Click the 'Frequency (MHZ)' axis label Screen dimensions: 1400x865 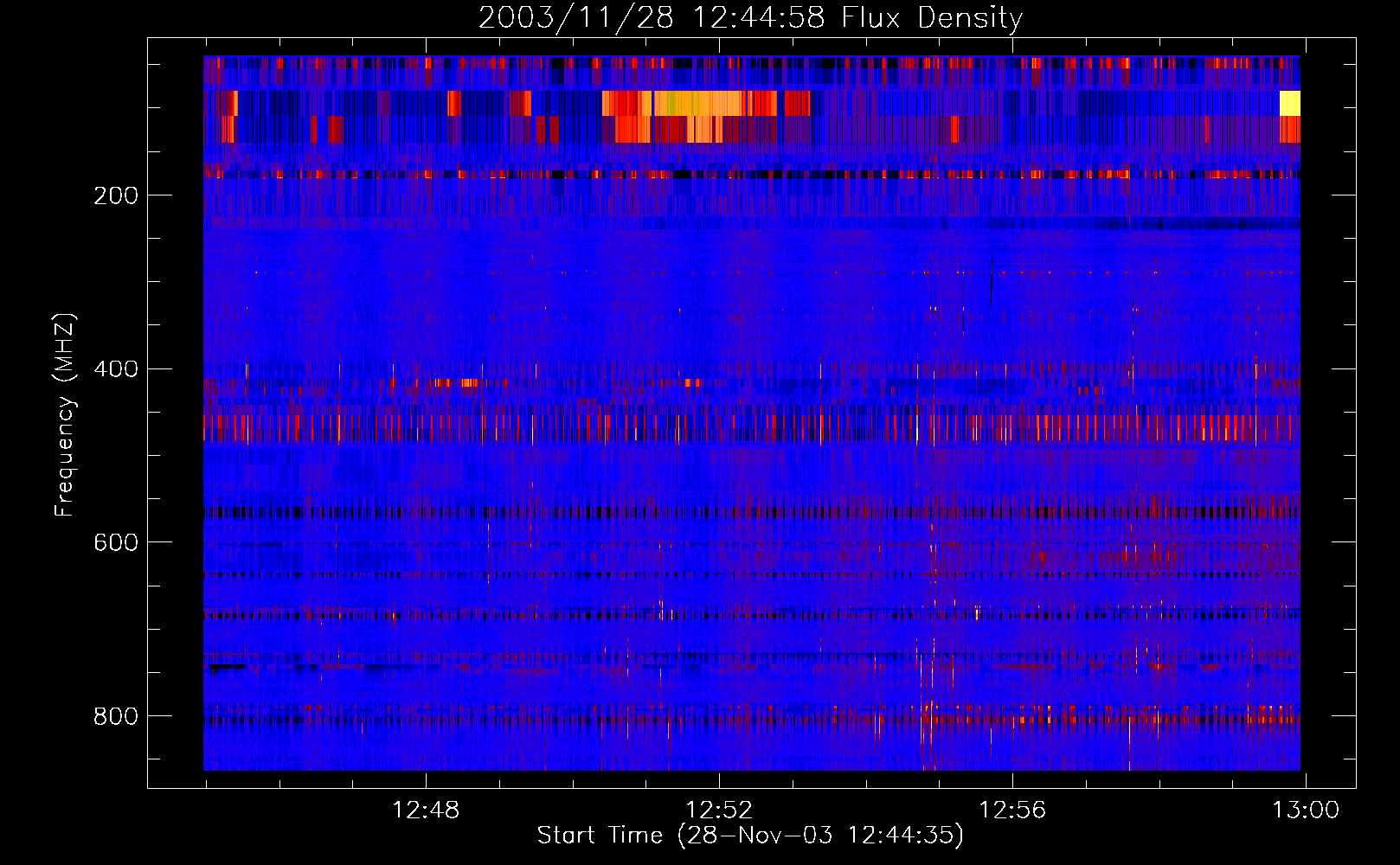pyautogui.click(x=64, y=414)
